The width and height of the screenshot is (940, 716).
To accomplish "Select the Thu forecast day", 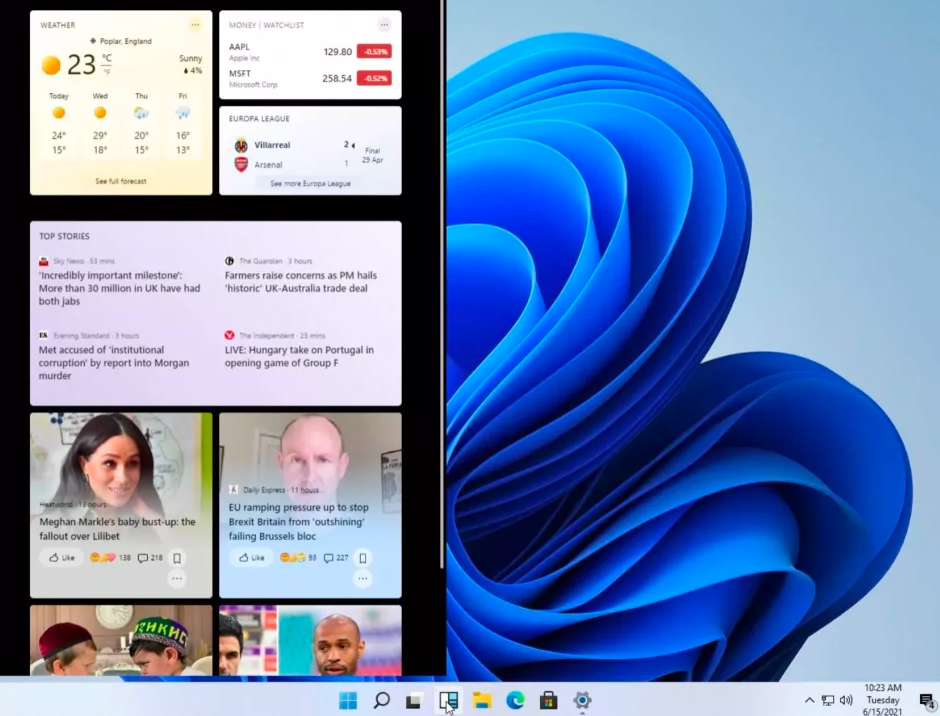I will point(141,124).
